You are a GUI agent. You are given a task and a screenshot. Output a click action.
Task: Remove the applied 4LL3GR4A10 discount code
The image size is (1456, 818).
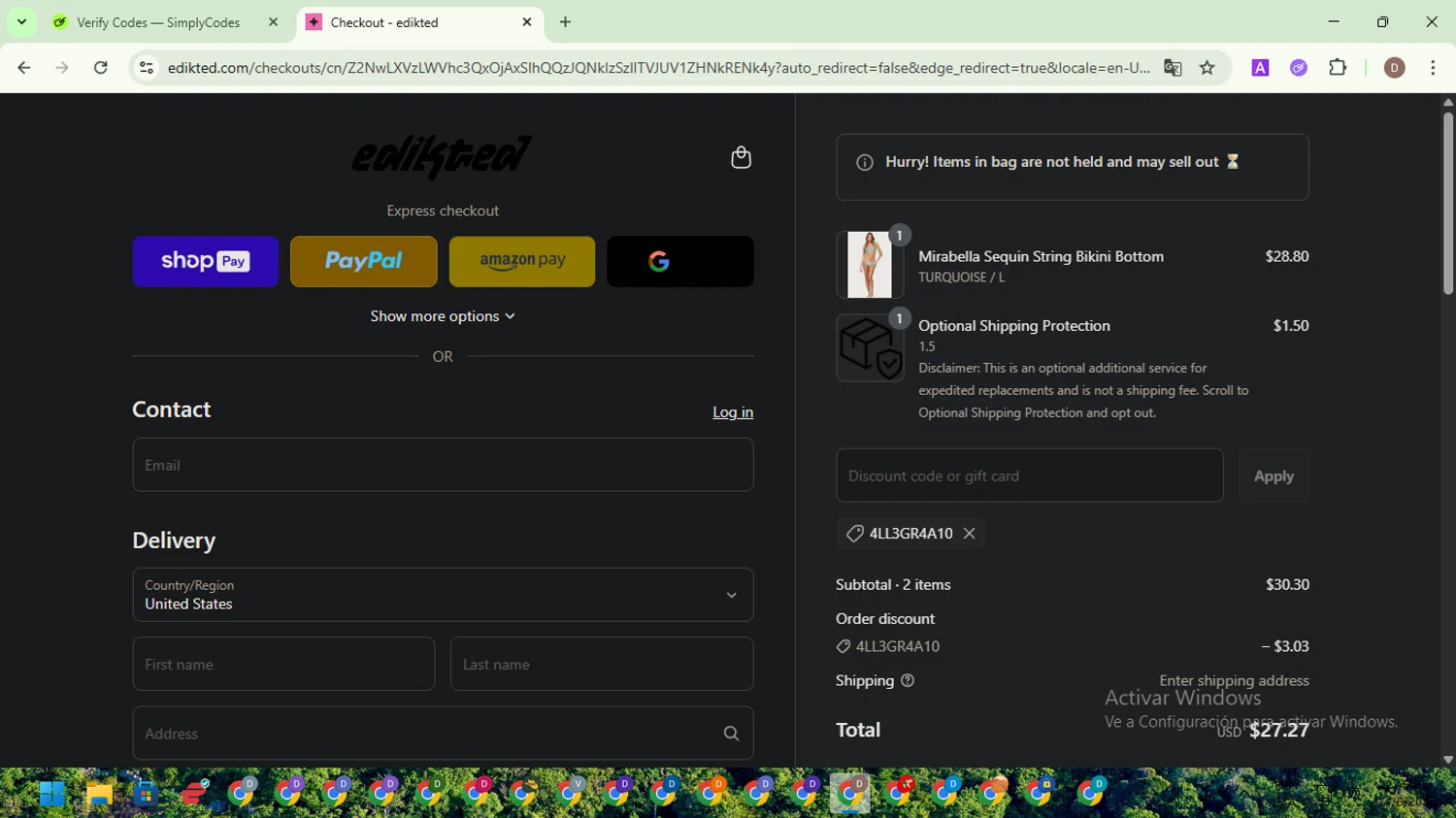(x=969, y=533)
